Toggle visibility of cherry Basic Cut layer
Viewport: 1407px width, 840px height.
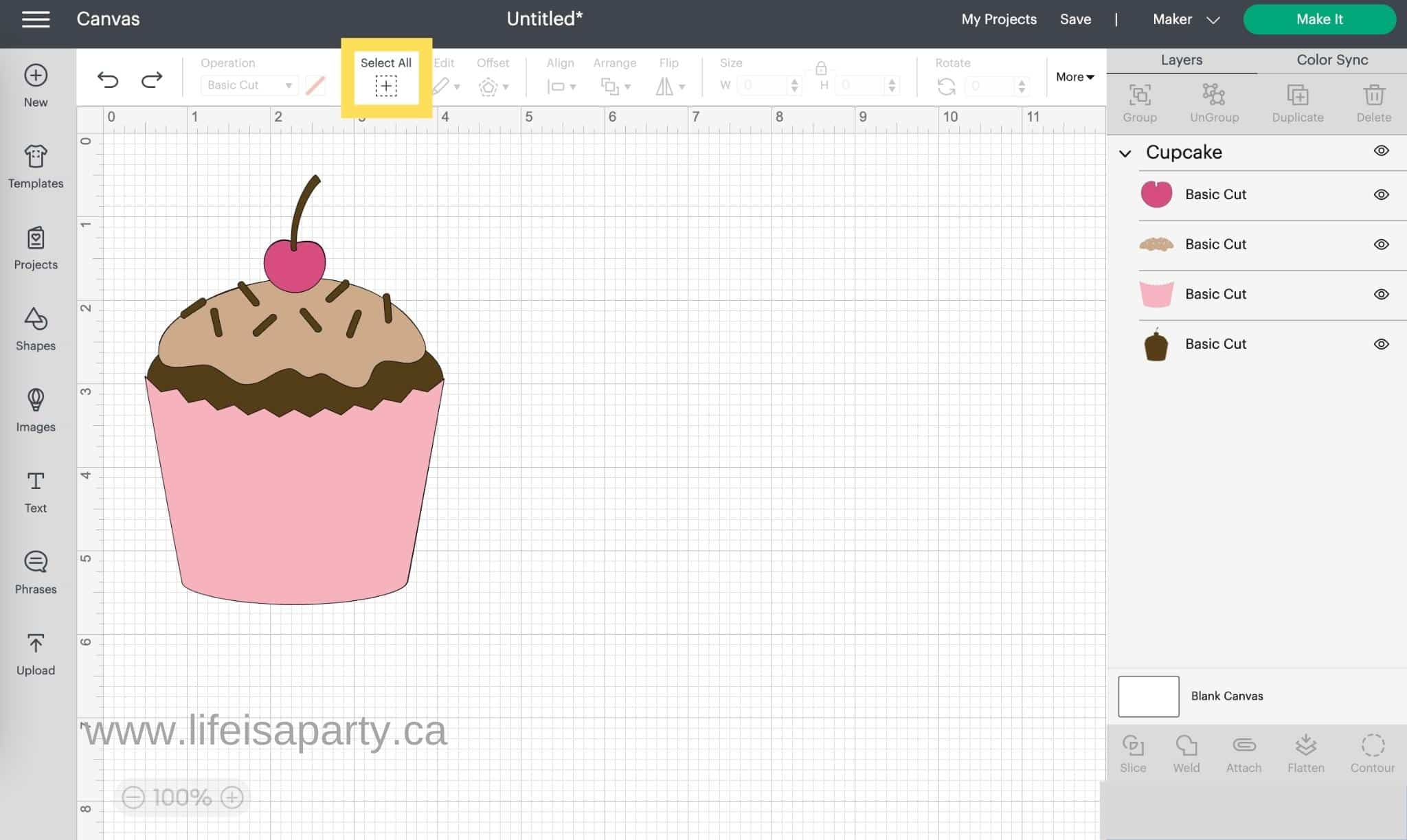click(x=1381, y=194)
